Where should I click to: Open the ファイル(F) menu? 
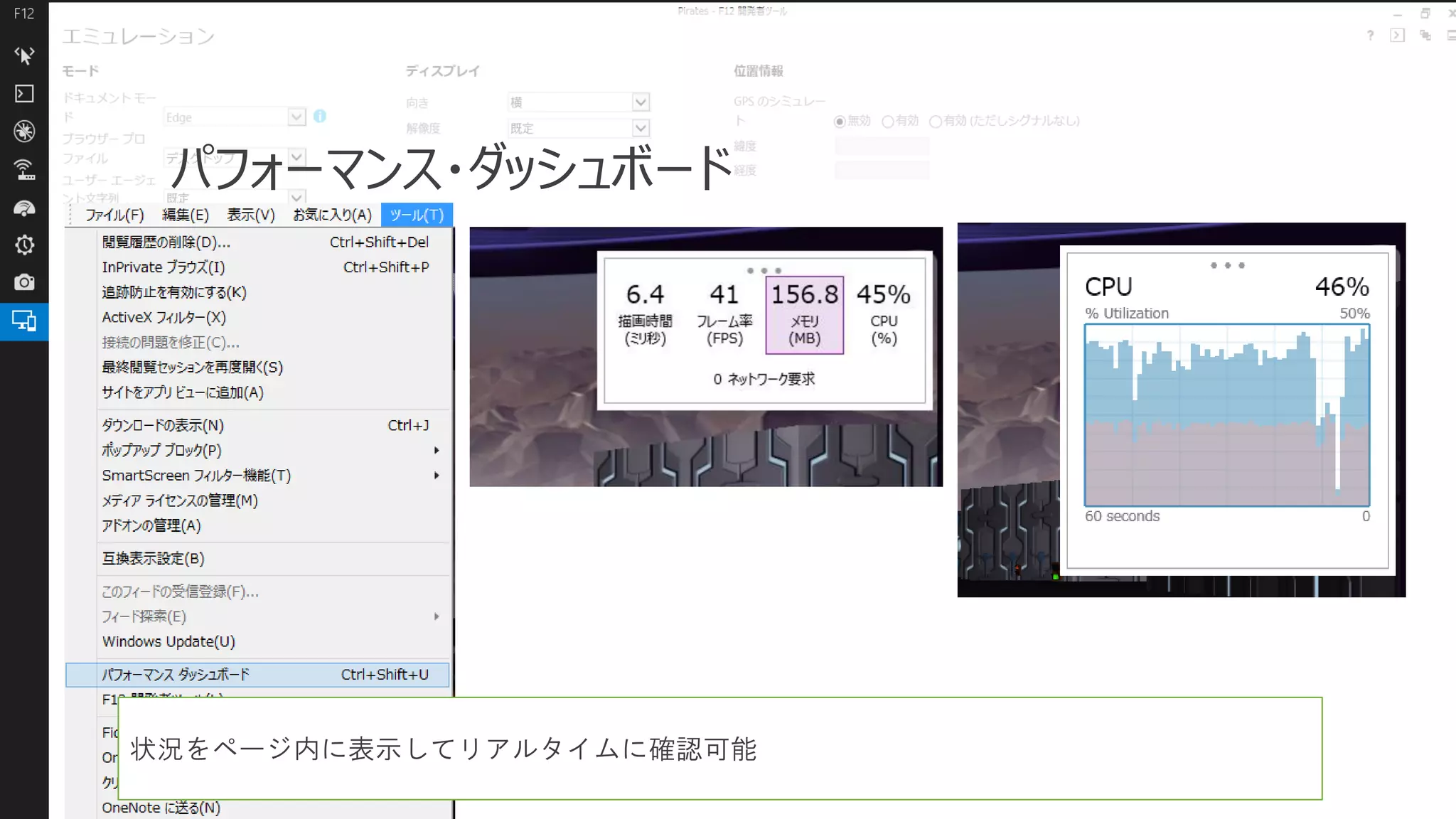114,215
